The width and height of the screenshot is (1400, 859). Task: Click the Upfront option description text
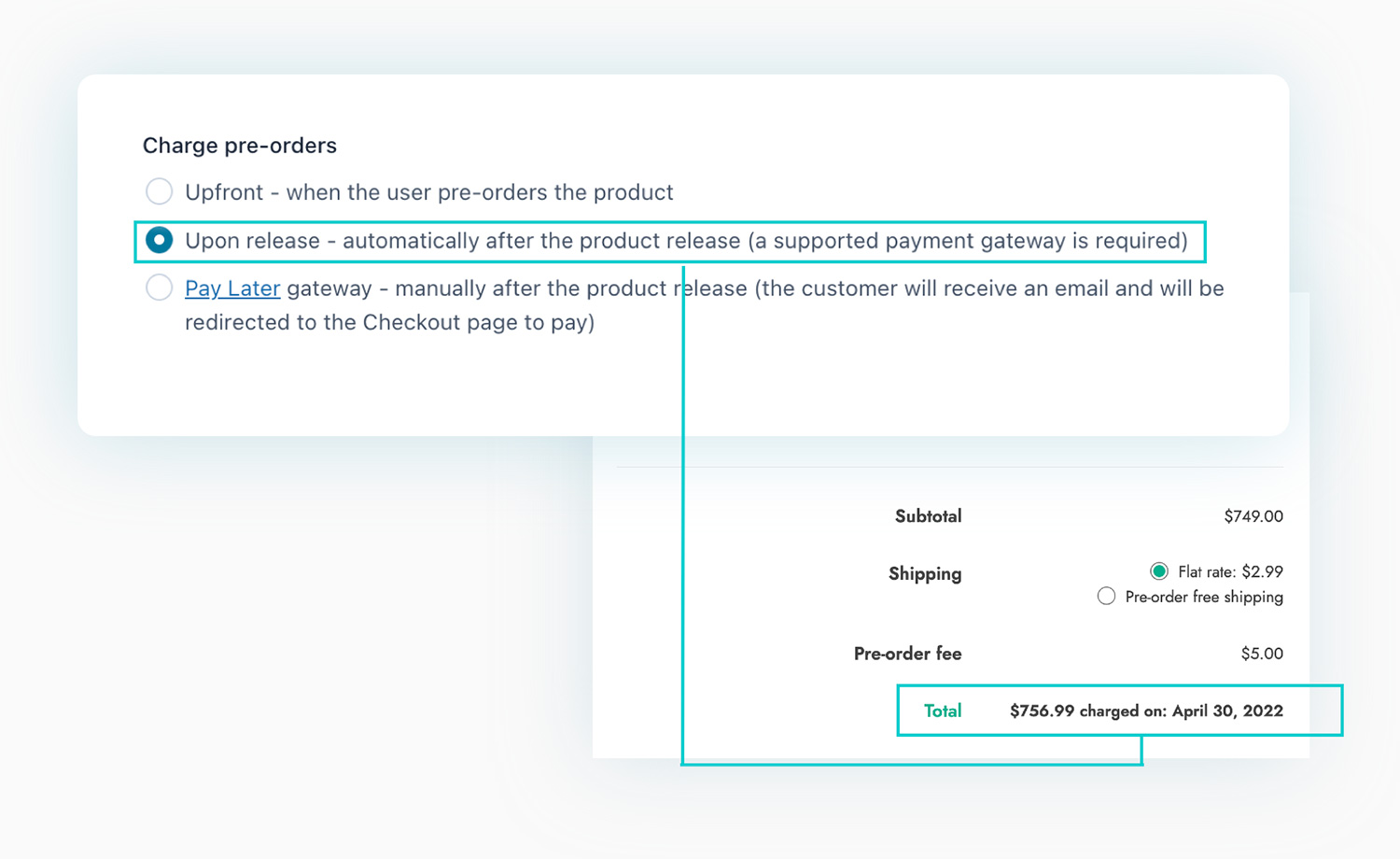click(429, 192)
